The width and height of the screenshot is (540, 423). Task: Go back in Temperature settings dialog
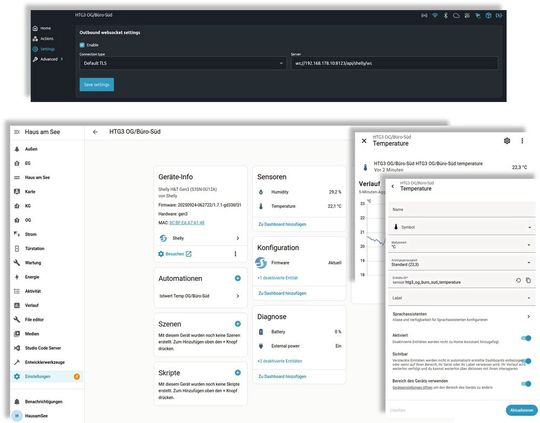pyautogui.click(x=393, y=186)
